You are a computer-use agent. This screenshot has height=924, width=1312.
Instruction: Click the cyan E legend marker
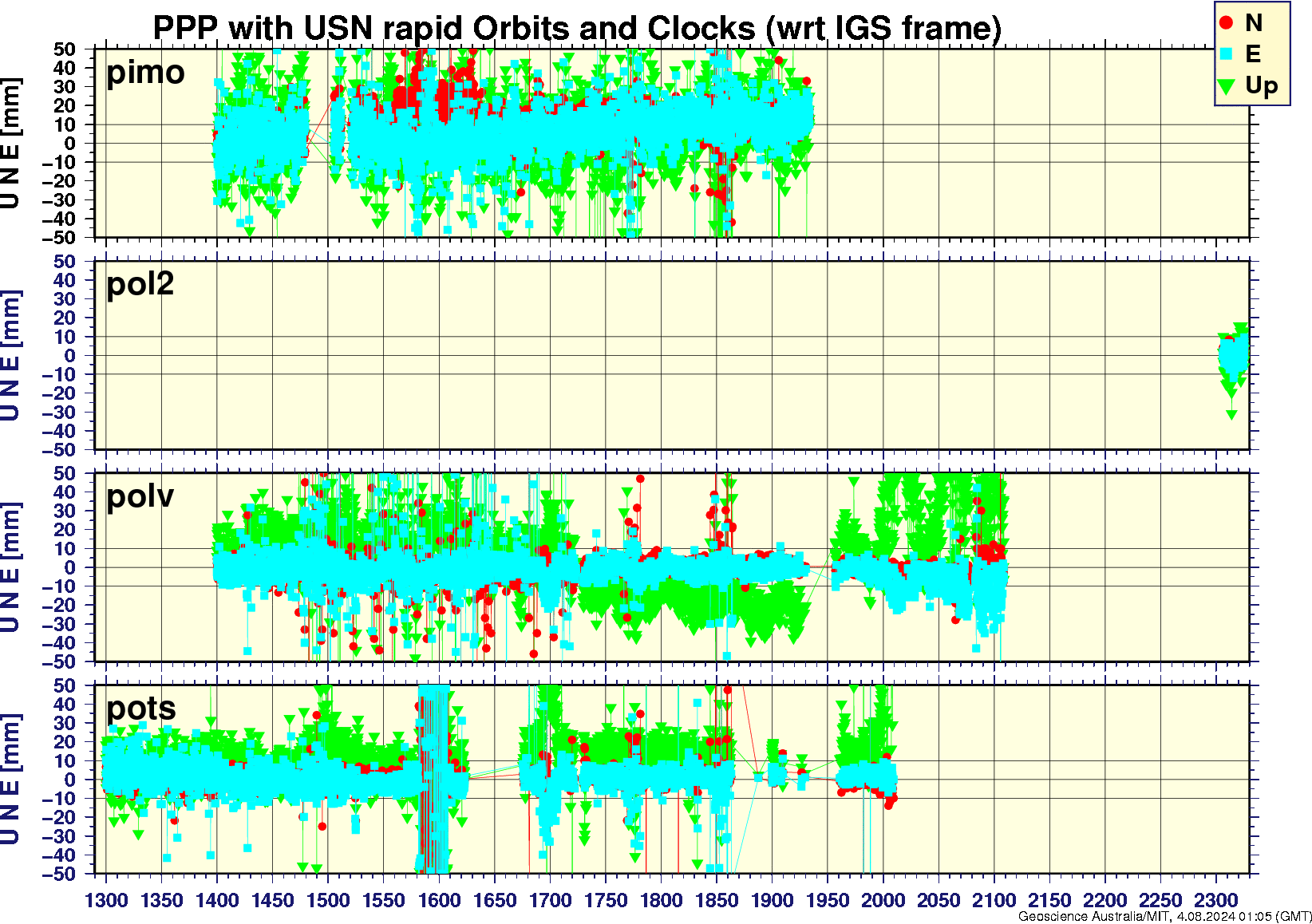tap(1227, 54)
